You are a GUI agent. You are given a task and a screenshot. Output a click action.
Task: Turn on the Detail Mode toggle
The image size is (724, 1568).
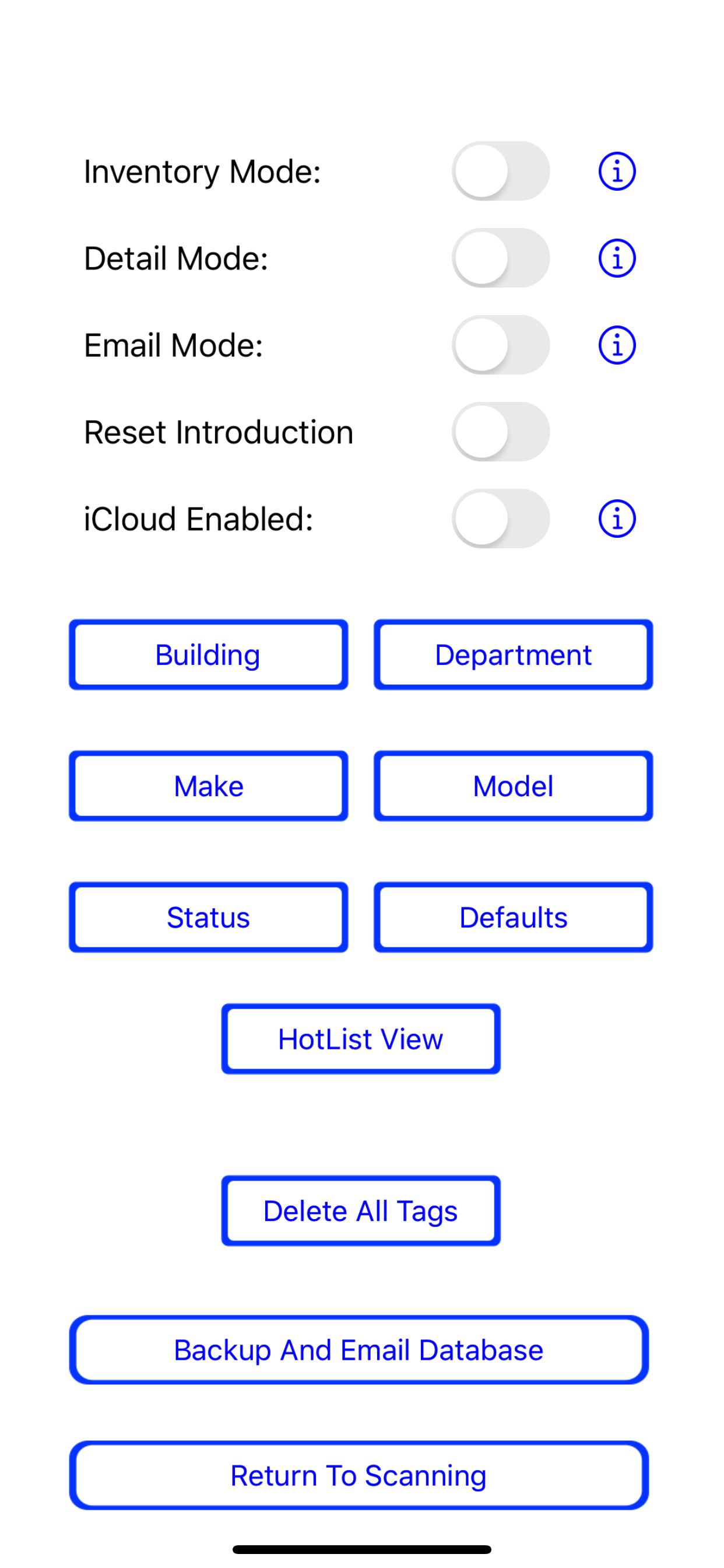[501, 258]
